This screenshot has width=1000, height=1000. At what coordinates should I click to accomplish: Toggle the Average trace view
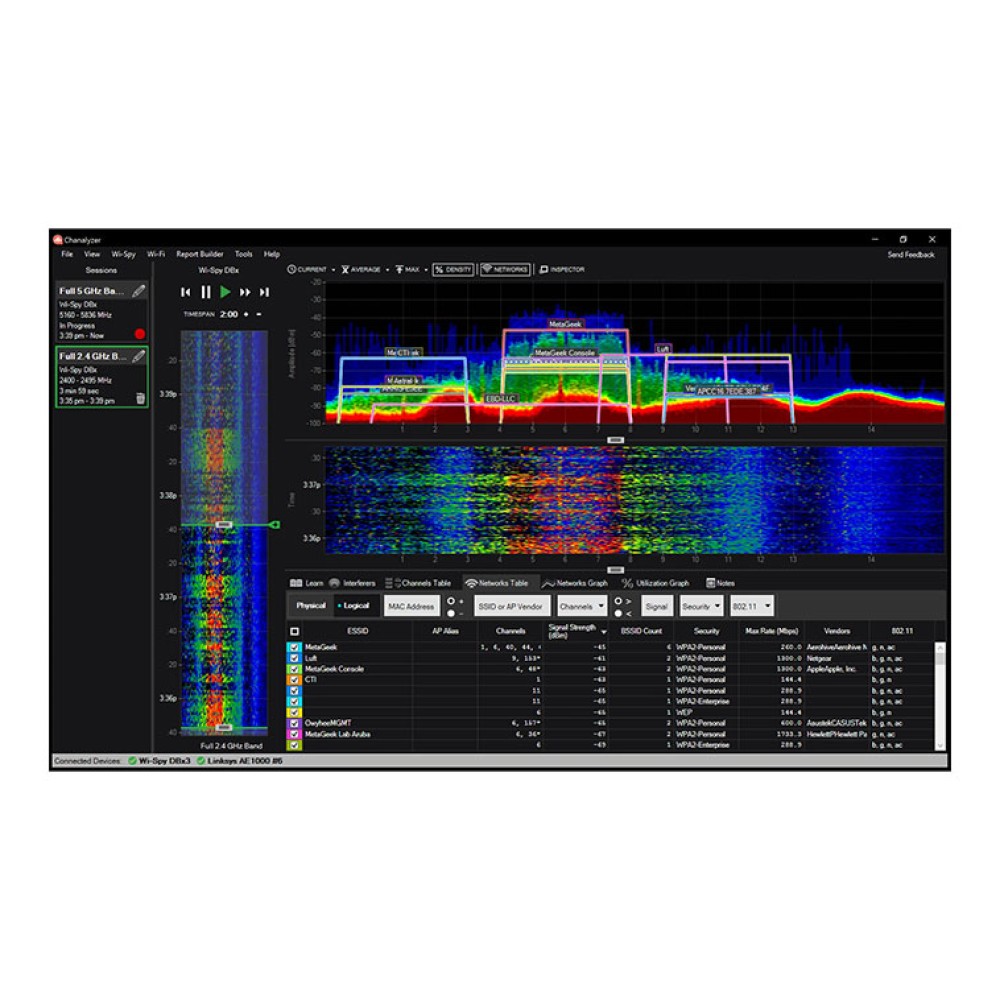pyautogui.click(x=361, y=270)
